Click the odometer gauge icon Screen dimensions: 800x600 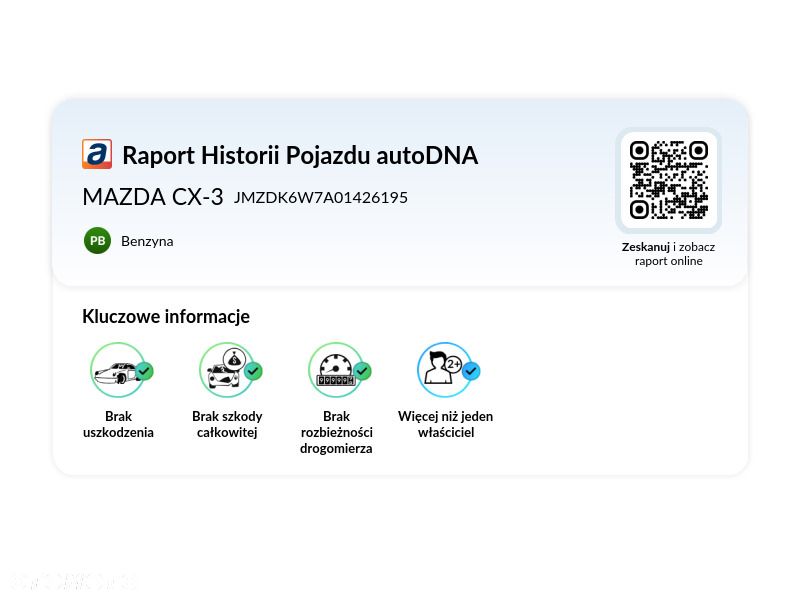click(336, 370)
